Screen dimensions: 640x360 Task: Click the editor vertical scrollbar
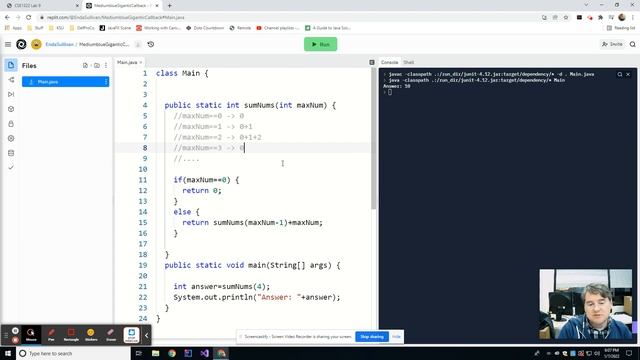(373, 139)
